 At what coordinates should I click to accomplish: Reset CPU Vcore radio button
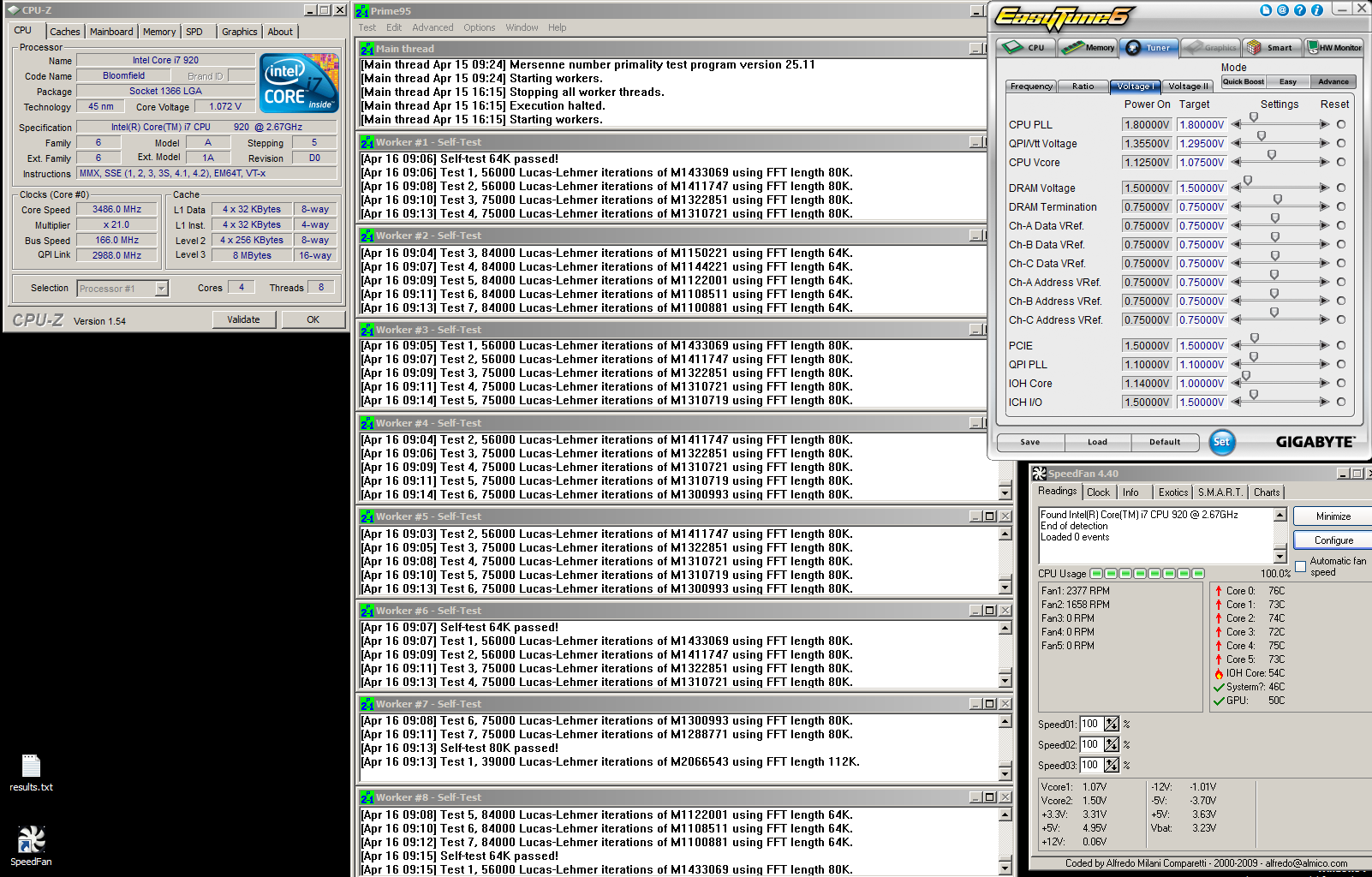(x=1341, y=162)
